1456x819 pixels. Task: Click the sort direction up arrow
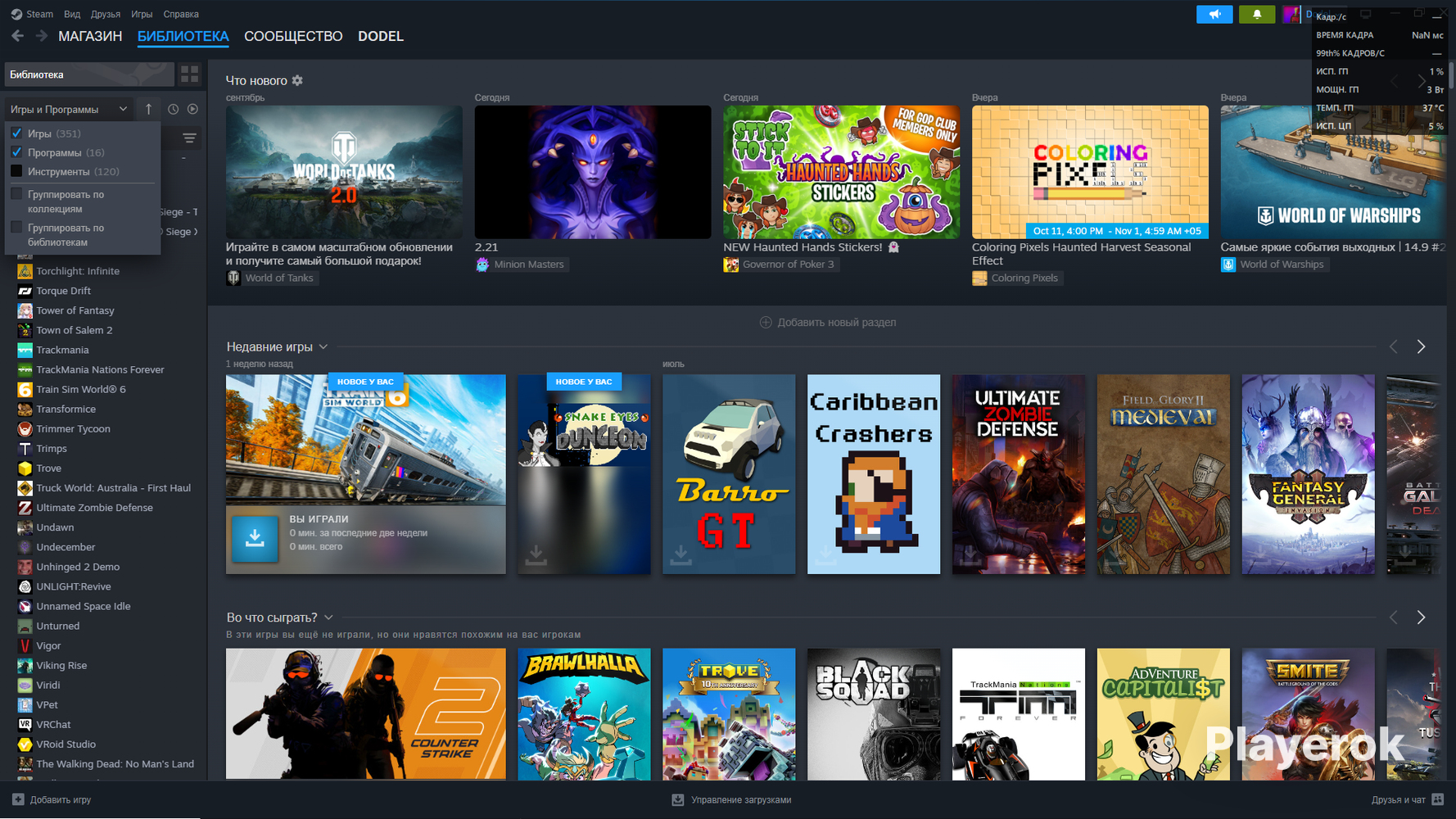(x=148, y=109)
